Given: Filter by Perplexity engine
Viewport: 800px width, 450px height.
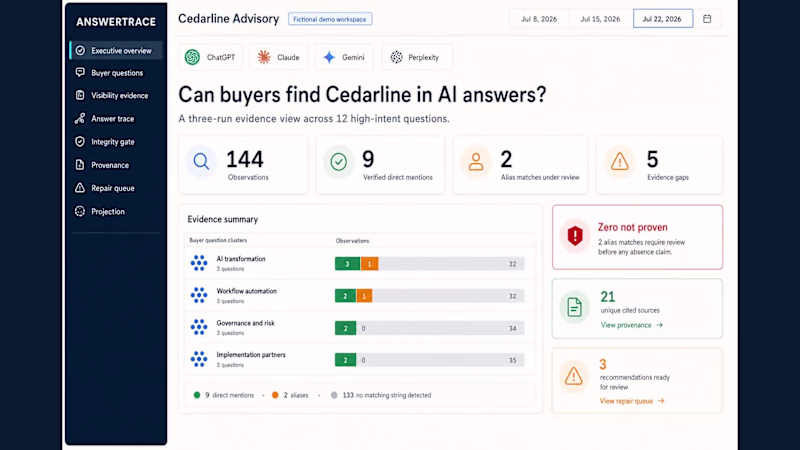Looking at the screenshot, I should (417, 57).
